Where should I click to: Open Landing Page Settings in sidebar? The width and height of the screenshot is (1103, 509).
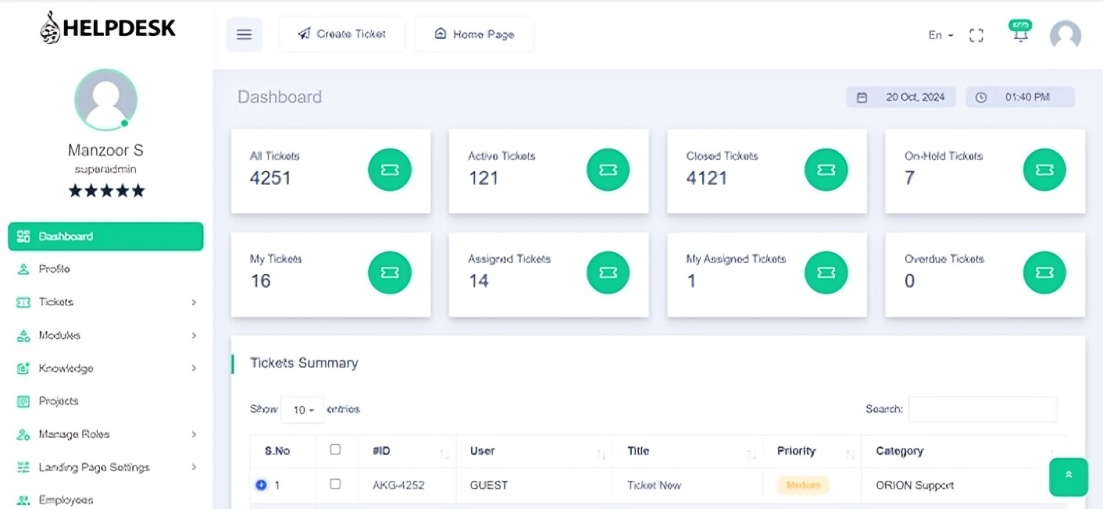coord(106,468)
